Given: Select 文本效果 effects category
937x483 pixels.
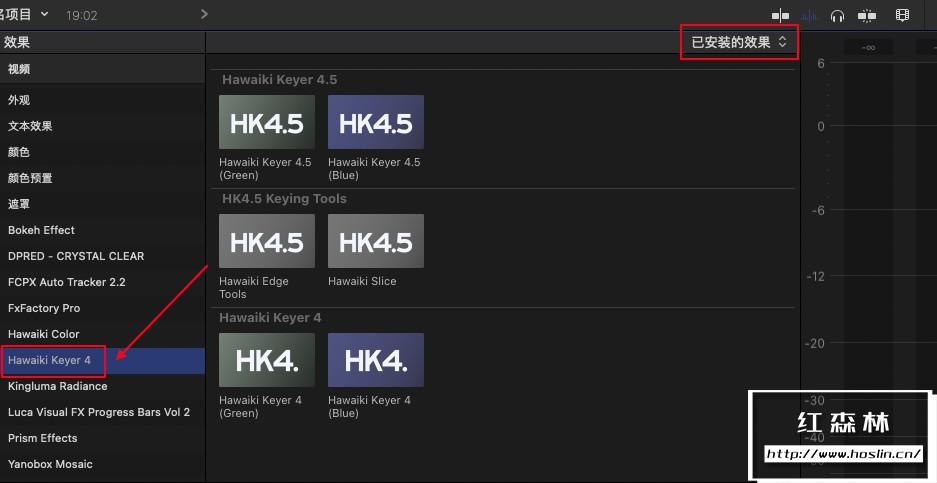Looking at the screenshot, I should click(102, 126).
